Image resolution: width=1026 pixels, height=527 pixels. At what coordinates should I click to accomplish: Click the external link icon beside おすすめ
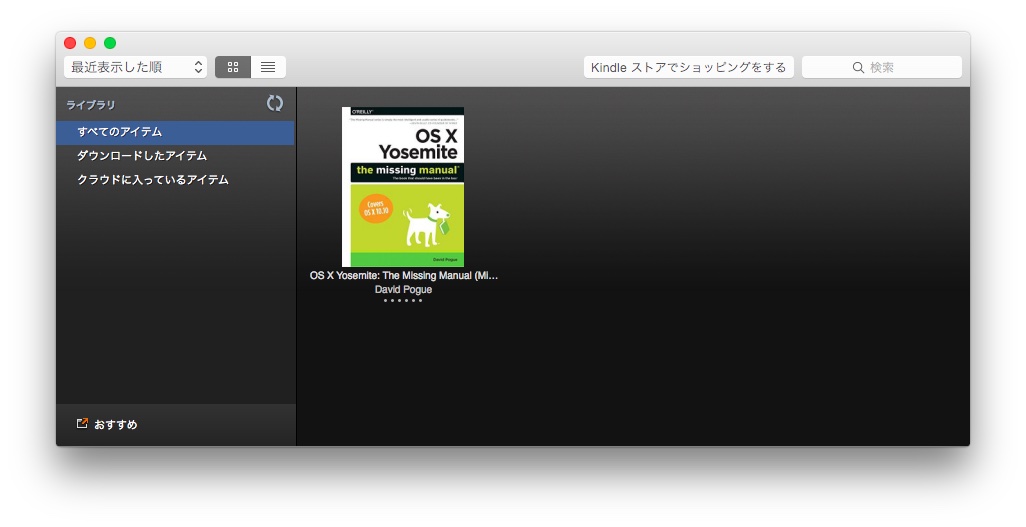[x=82, y=424]
